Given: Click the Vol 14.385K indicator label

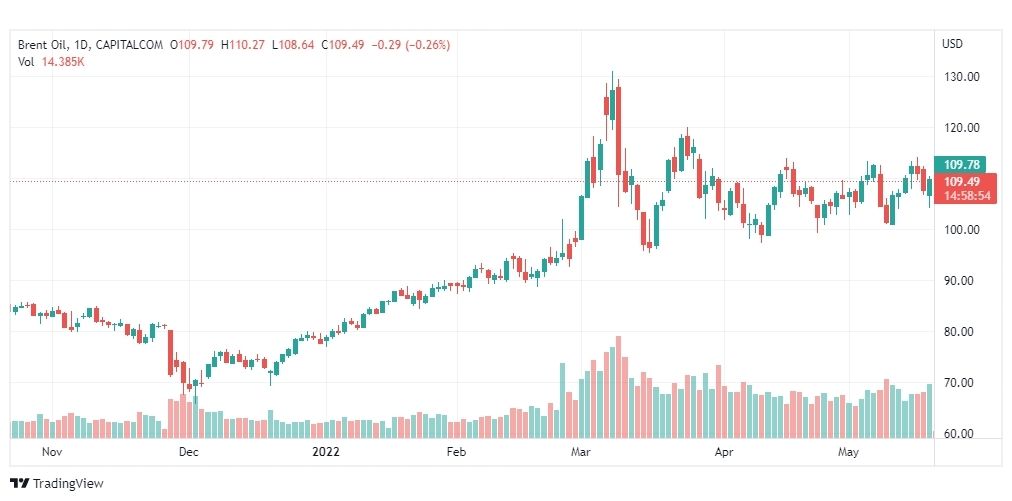Looking at the screenshot, I should [51, 63].
